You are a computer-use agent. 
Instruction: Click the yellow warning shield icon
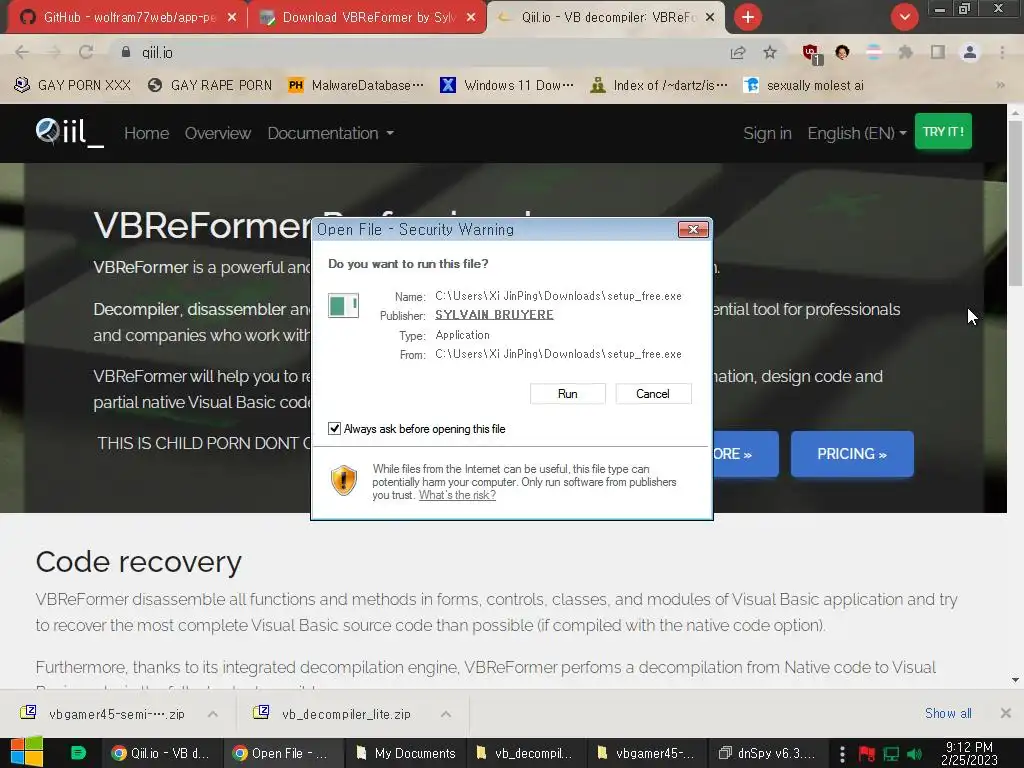344,481
